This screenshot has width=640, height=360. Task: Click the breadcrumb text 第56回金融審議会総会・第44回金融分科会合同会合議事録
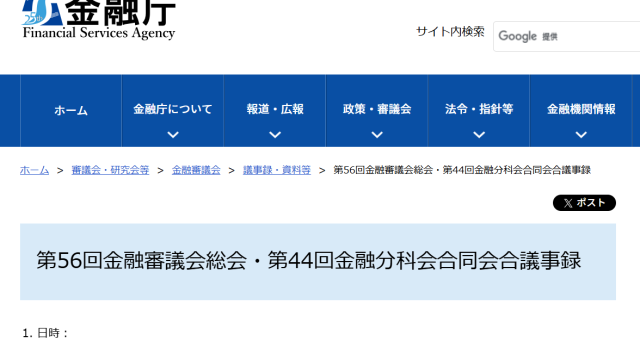[x=462, y=170]
